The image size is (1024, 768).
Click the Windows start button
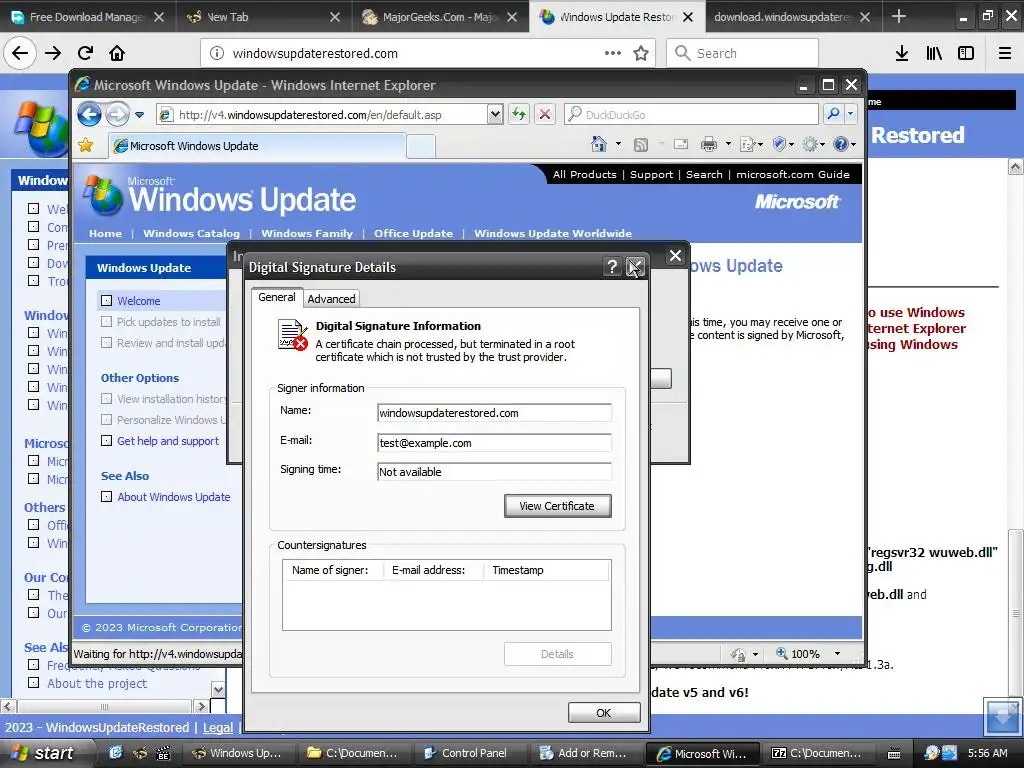(x=45, y=753)
